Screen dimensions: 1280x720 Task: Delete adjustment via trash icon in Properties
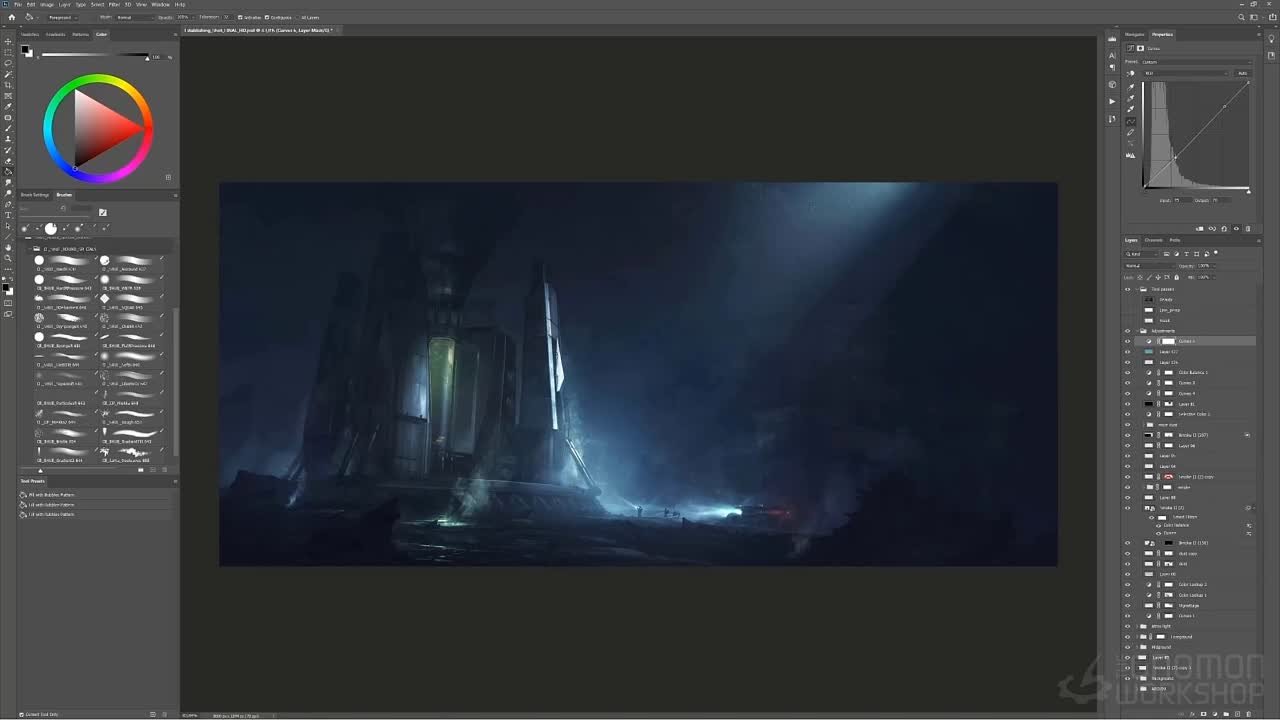click(x=1247, y=228)
